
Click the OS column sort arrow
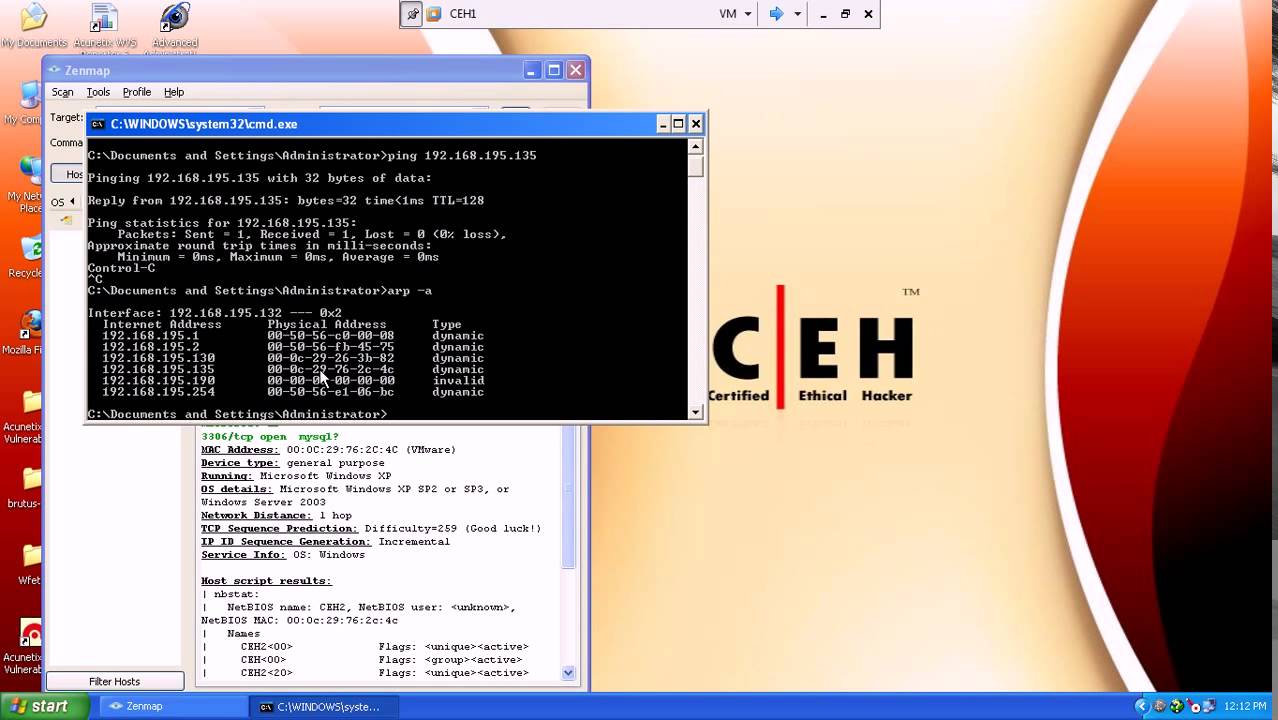pos(71,202)
